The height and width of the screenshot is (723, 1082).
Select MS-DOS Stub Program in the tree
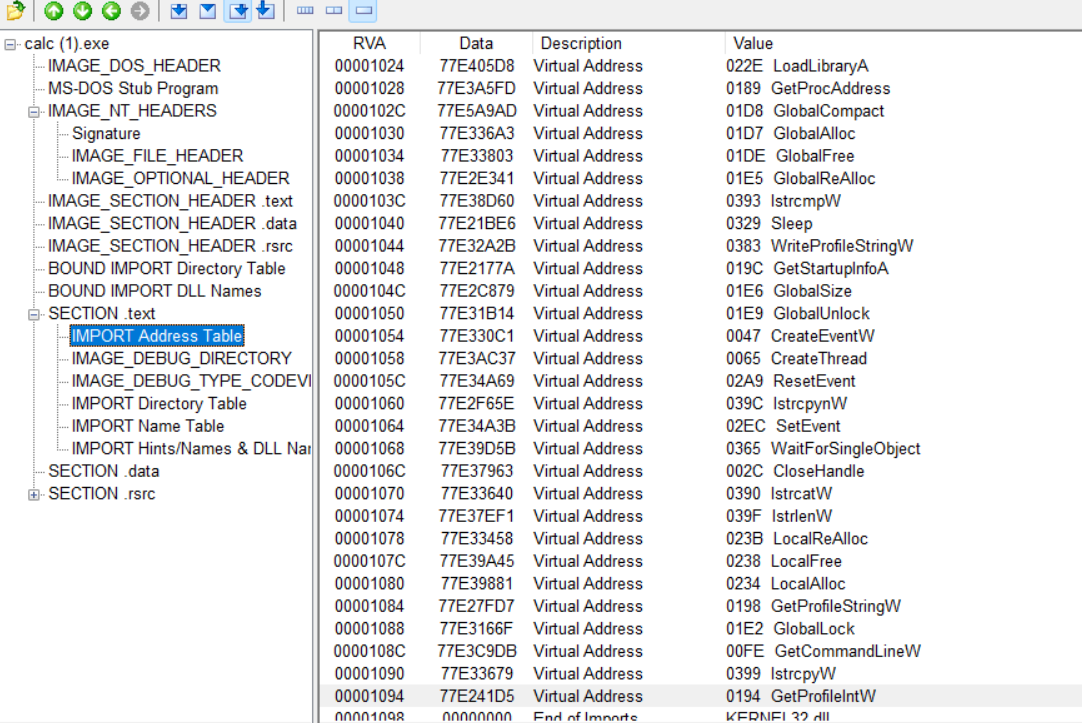pyautogui.click(x=133, y=88)
